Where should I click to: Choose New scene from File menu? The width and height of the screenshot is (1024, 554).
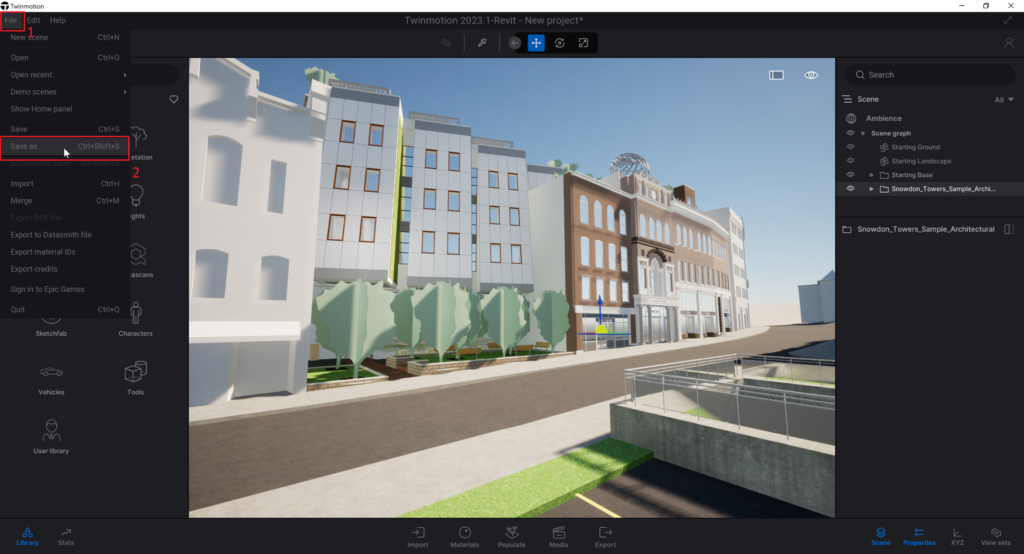click(x=65, y=37)
